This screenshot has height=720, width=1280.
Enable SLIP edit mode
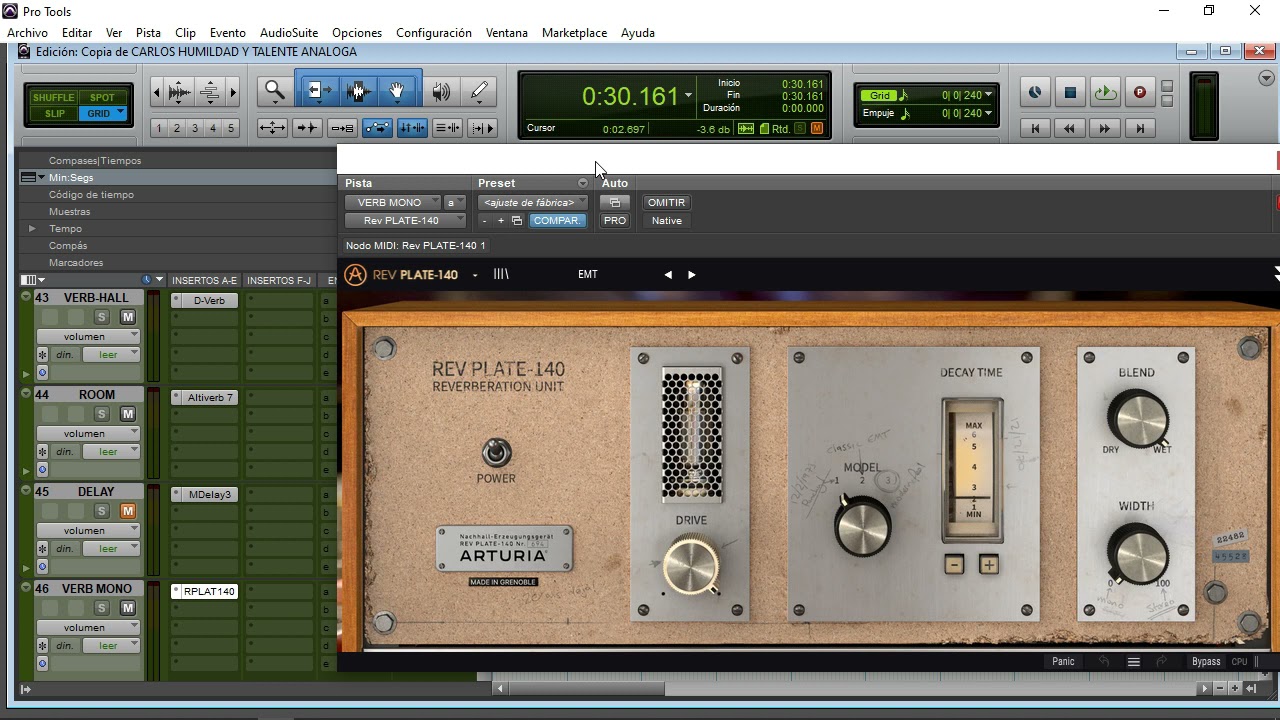[54, 114]
